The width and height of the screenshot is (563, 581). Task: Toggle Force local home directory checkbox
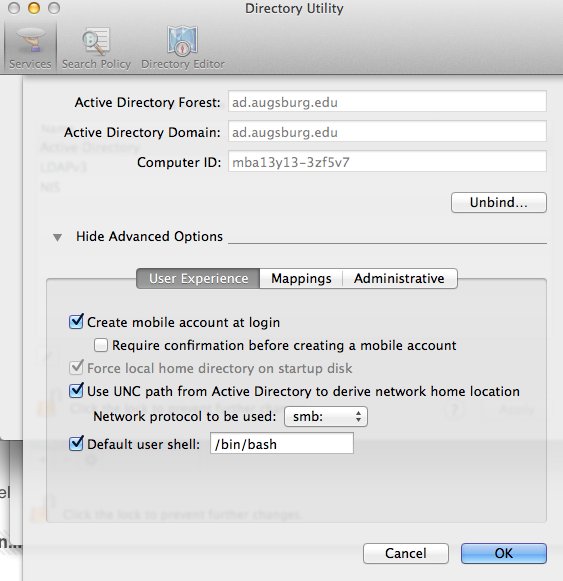76,368
